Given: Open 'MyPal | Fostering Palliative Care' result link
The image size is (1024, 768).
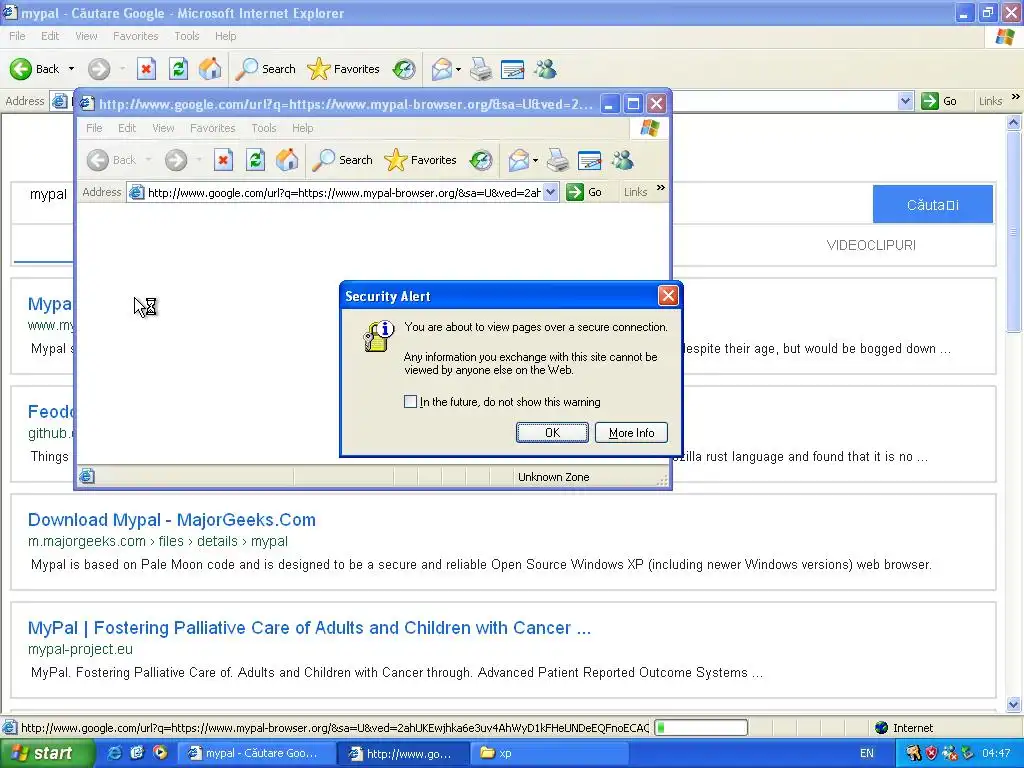Looking at the screenshot, I should click(309, 628).
